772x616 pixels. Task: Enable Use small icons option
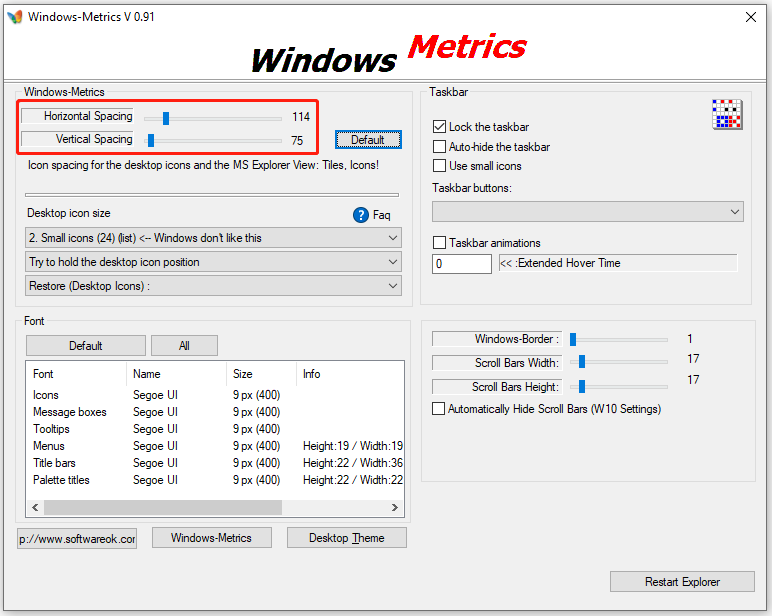[x=439, y=166]
